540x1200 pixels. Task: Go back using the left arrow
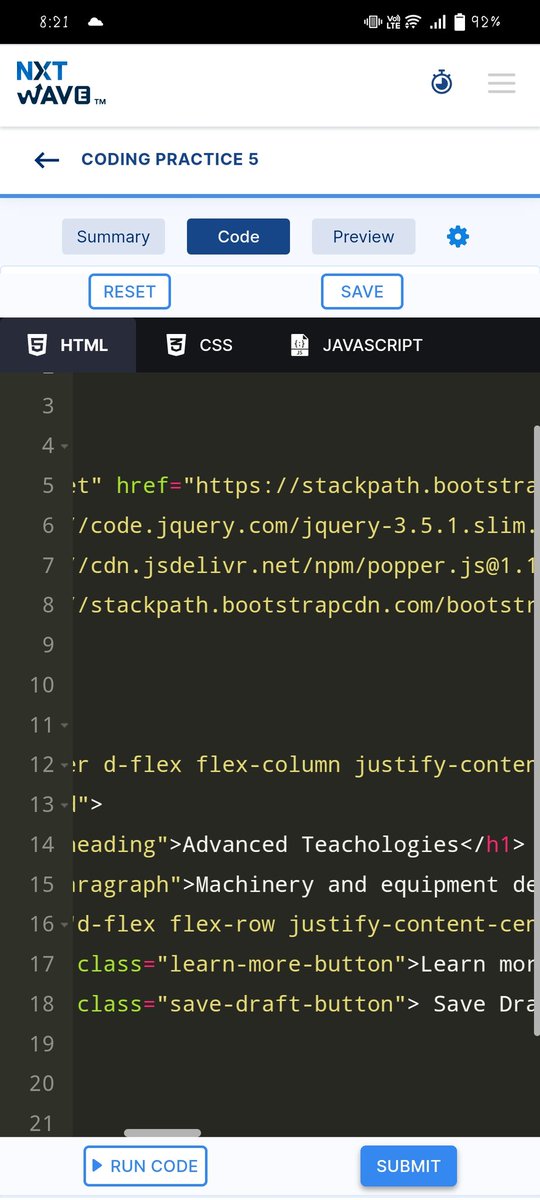[47, 160]
